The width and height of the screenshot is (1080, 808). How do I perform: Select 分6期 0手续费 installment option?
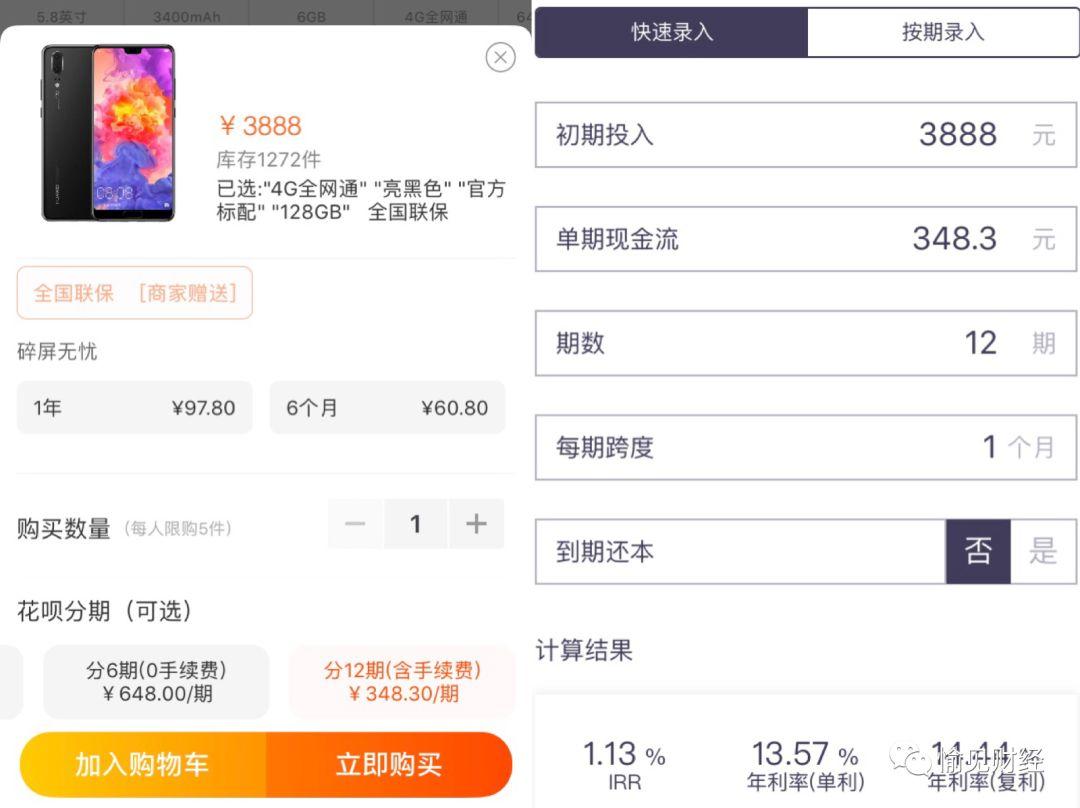[156, 681]
